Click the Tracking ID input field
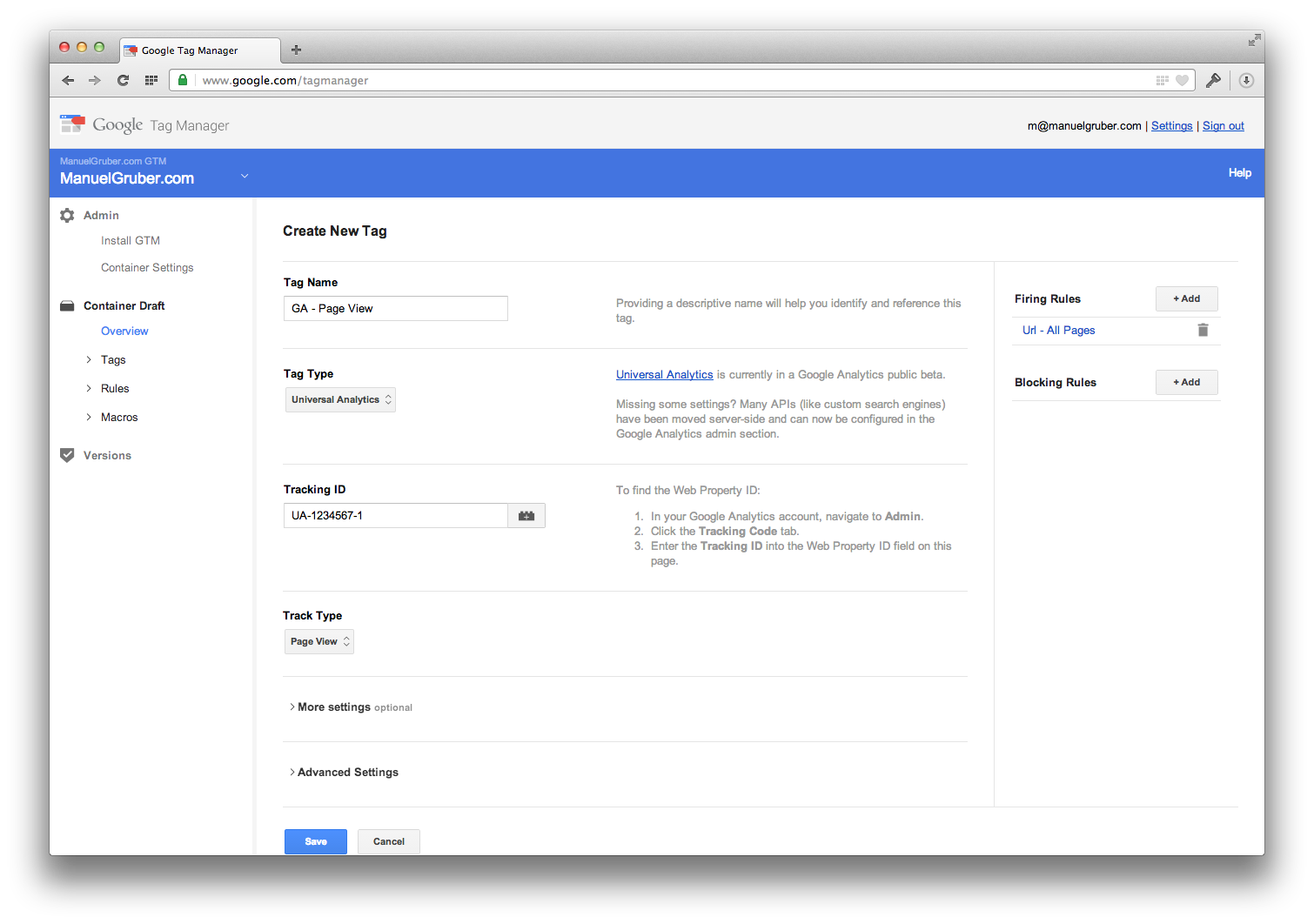Image resolution: width=1314 pixels, height=924 pixels. pyautogui.click(x=396, y=515)
